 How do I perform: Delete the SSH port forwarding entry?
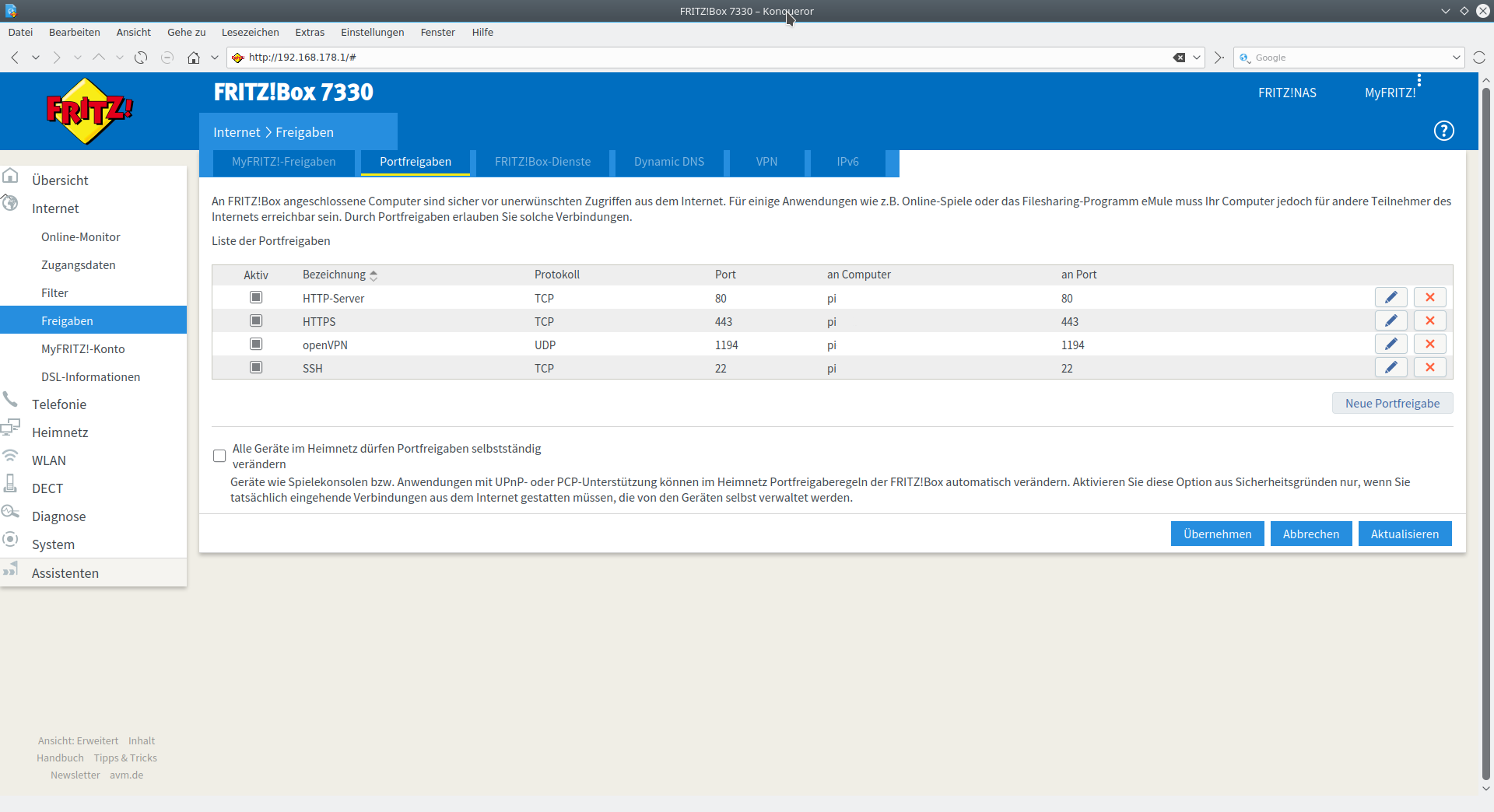point(1429,367)
